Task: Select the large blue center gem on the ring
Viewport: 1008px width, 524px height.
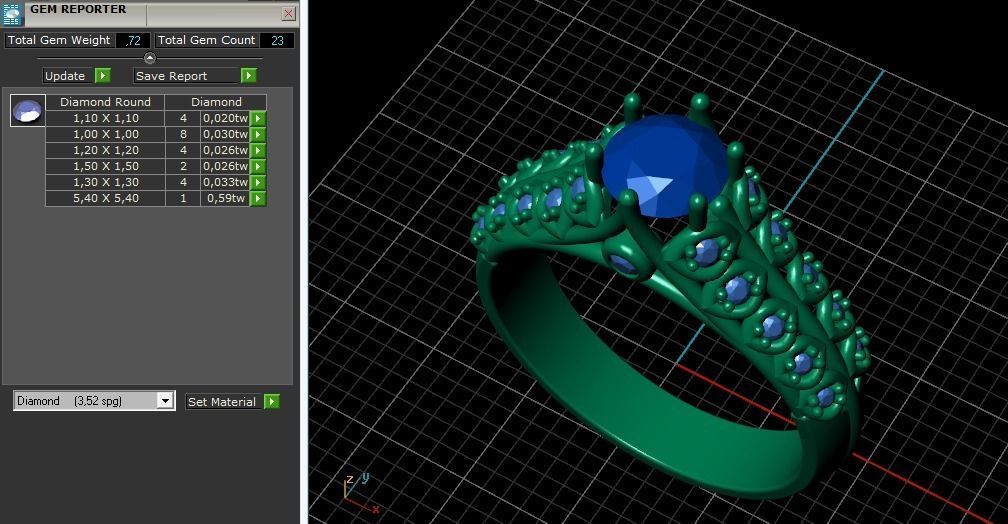Action: [663, 166]
